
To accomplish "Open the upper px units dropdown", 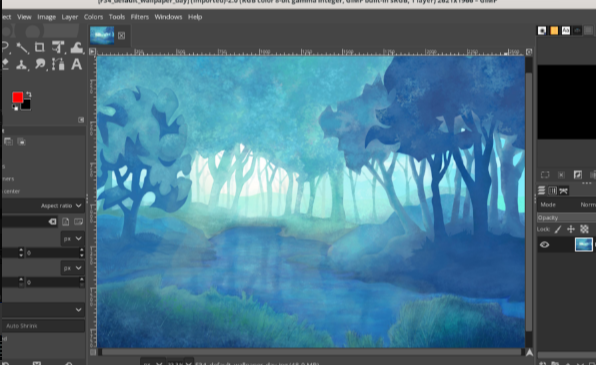I will point(73,238).
